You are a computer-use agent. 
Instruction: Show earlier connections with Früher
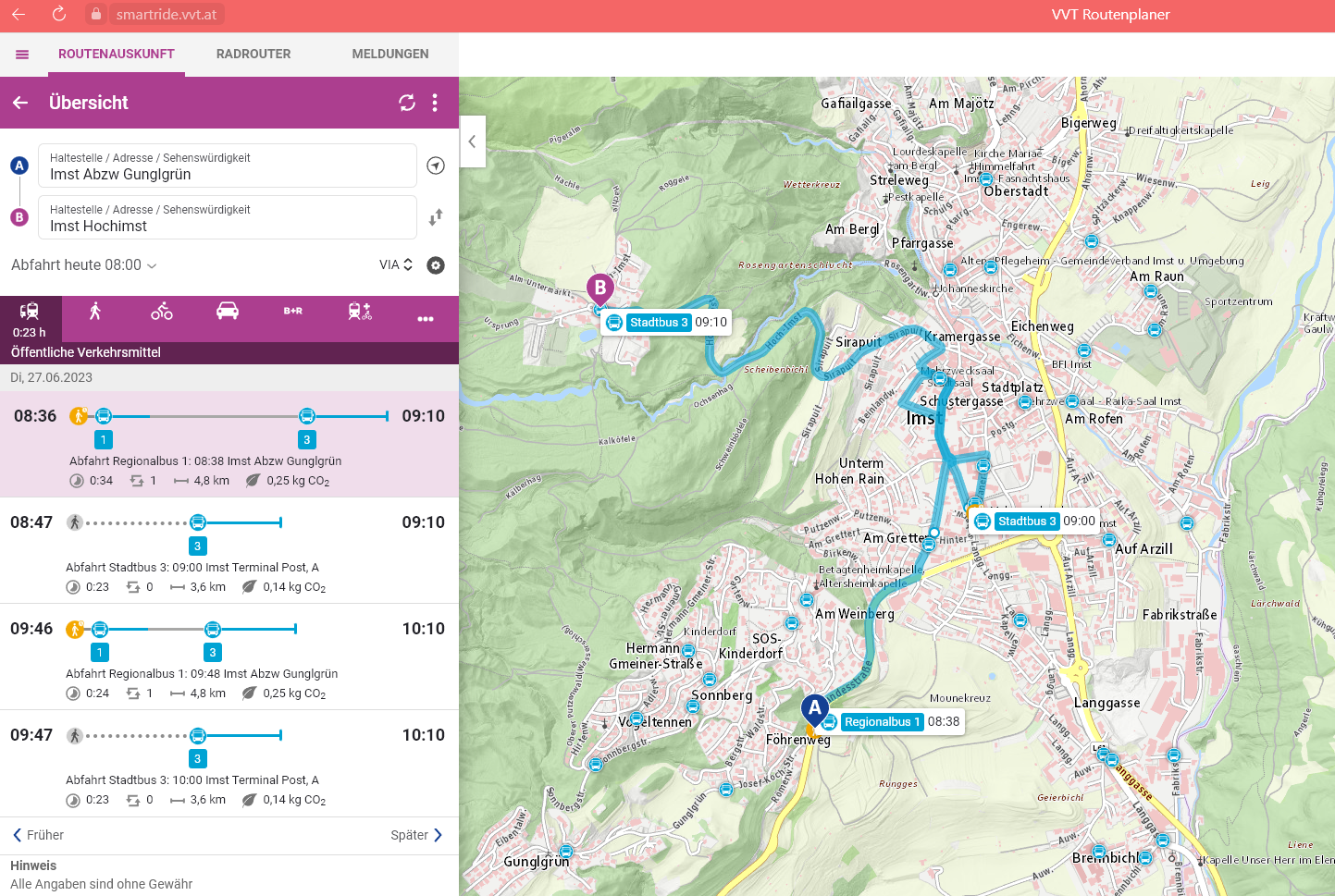38,835
